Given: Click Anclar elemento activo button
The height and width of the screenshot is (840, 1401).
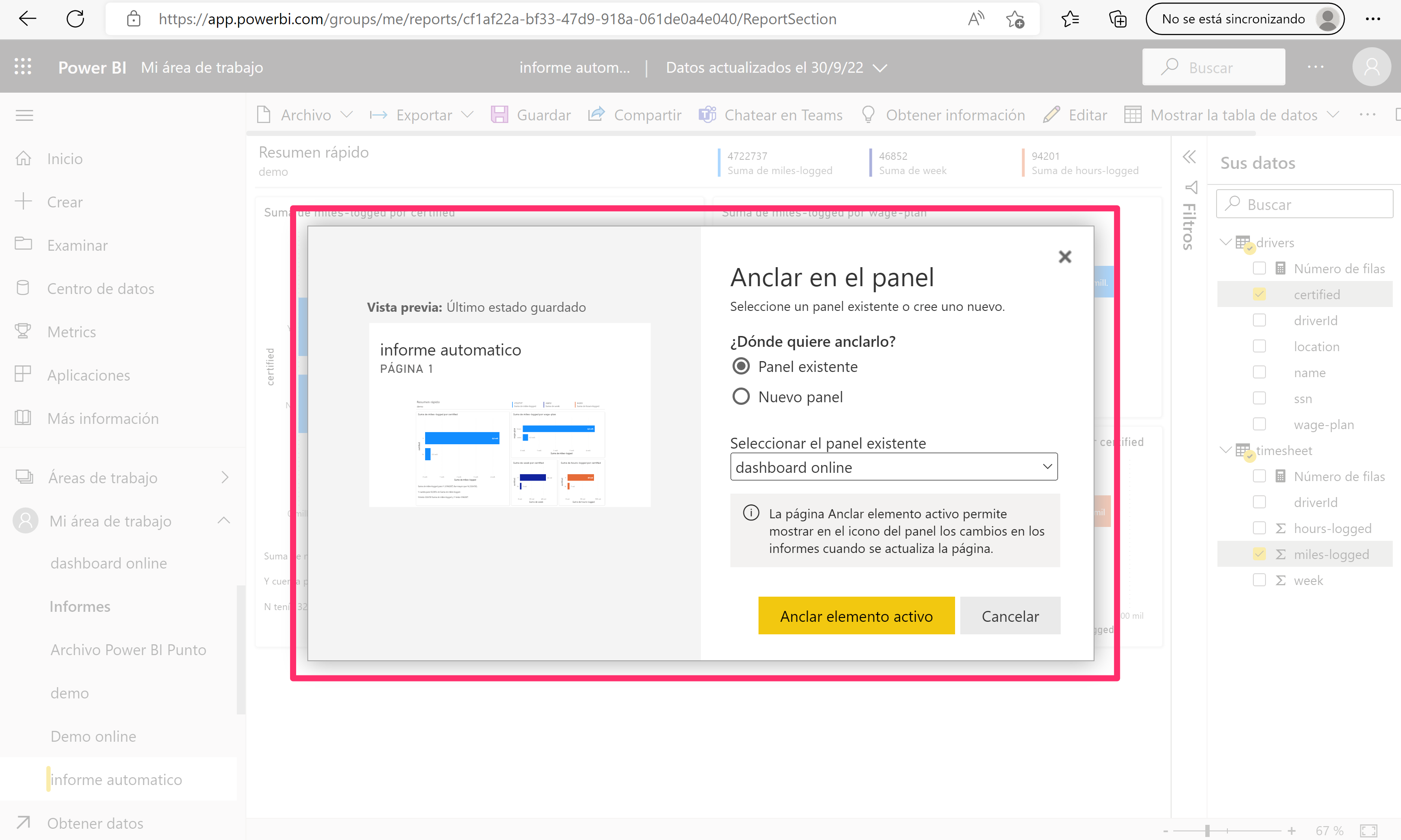Looking at the screenshot, I should (856, 616).
